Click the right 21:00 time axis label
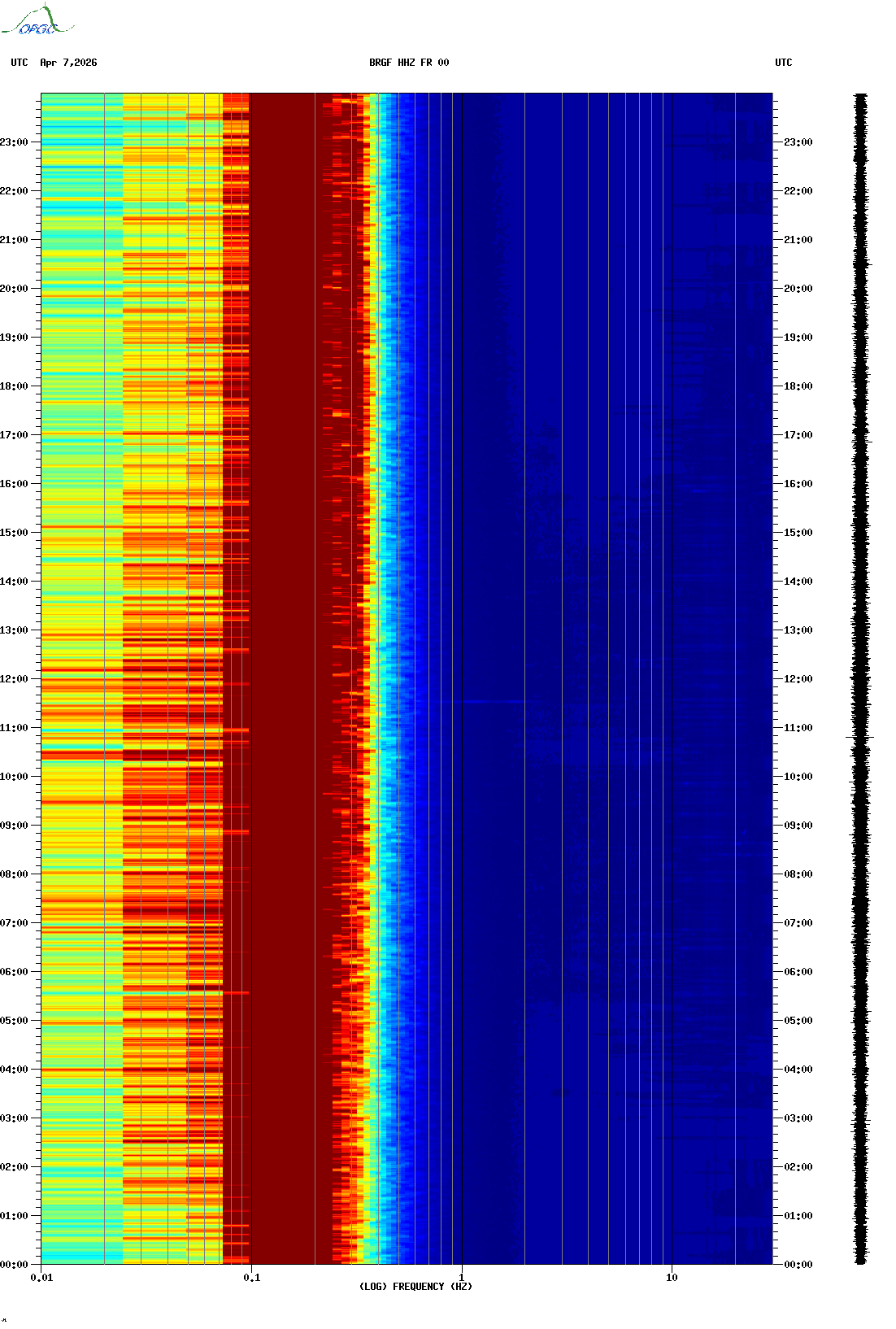 [x=798, y=240]
